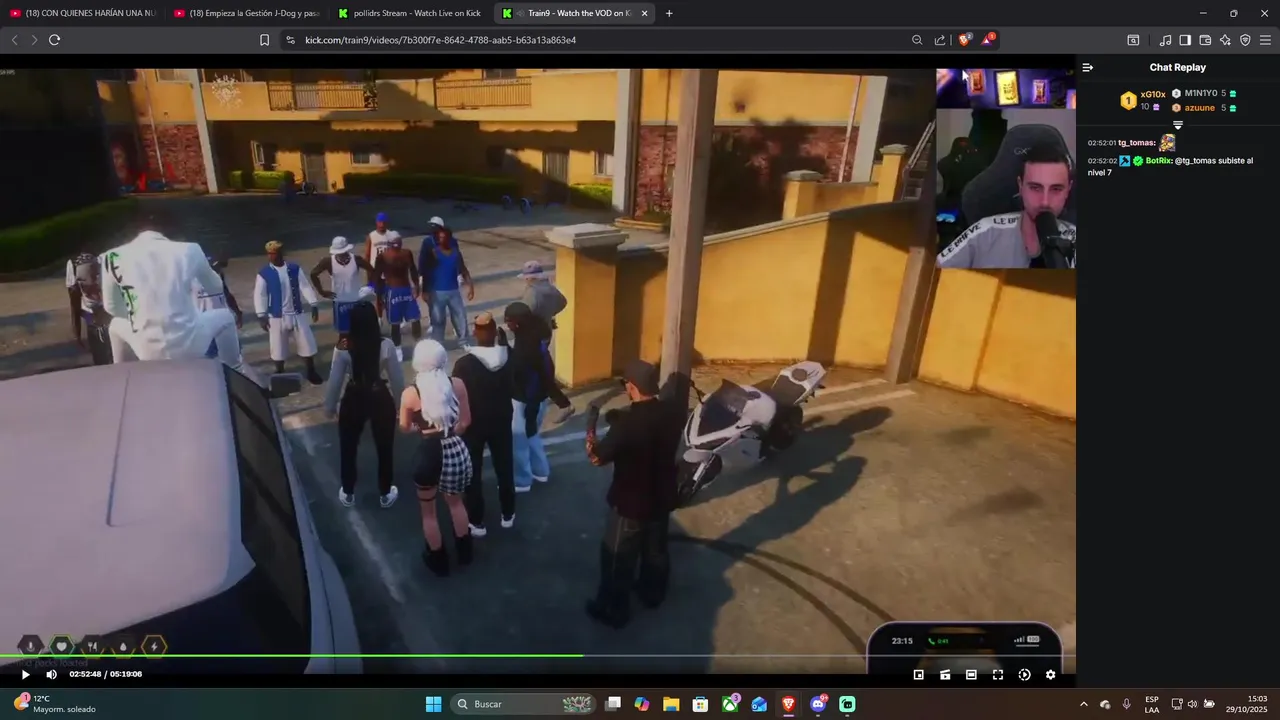
Task: Open the green Kick app taskbar icon
Action: click(x=847, y=704)
